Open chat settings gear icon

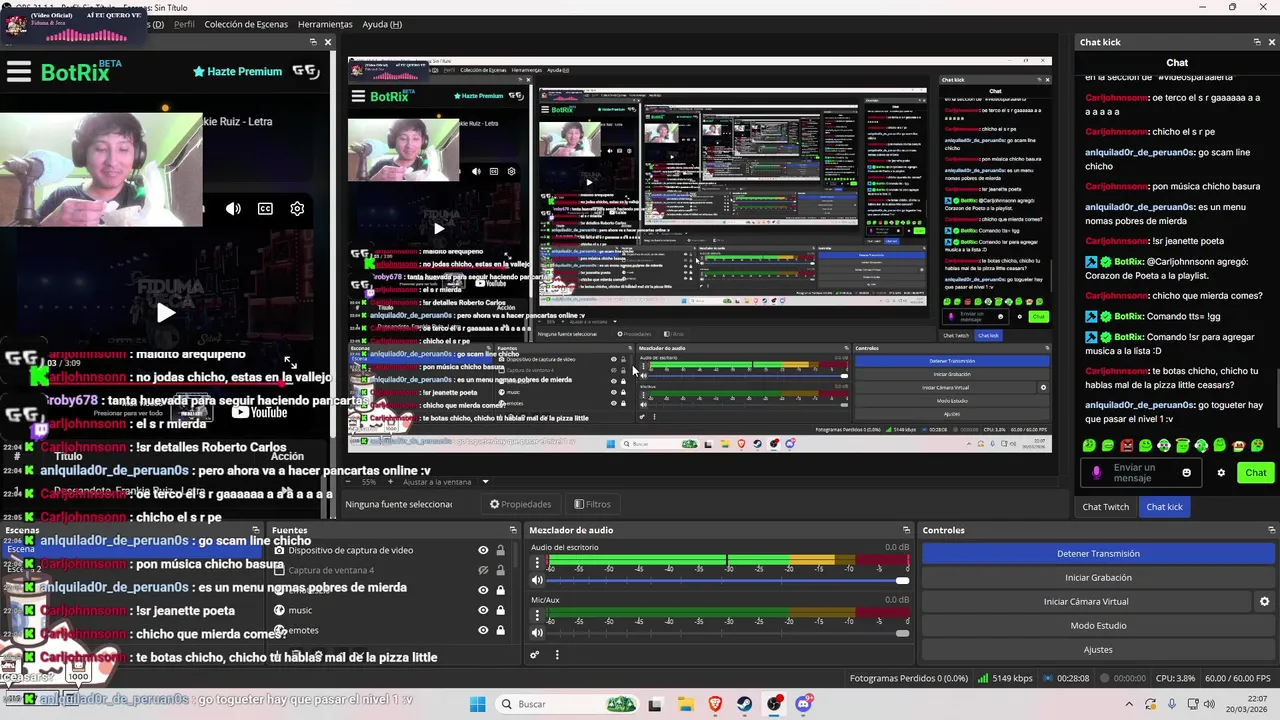[1221, 473]
